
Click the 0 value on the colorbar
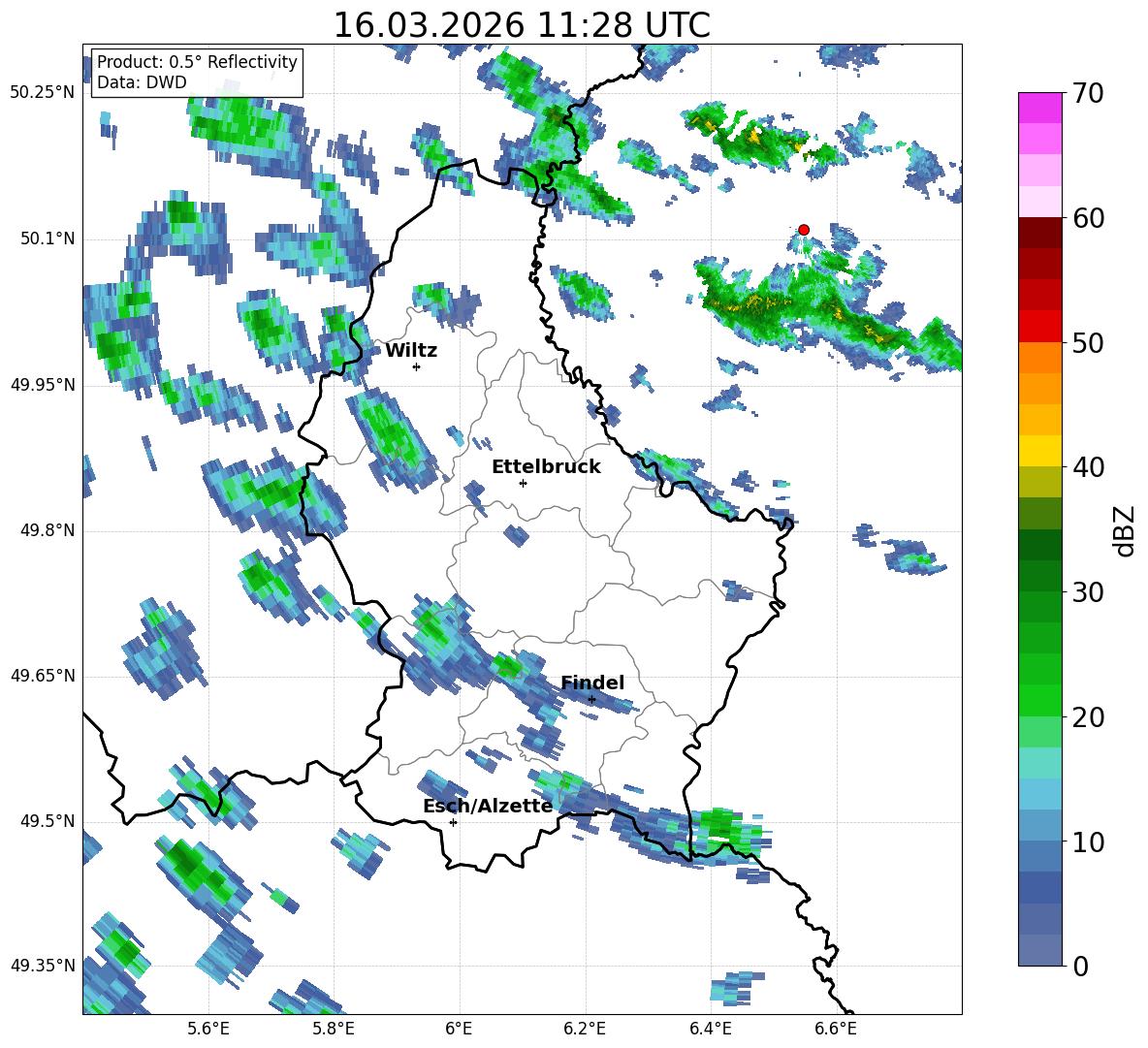[x=1080, y=967]
